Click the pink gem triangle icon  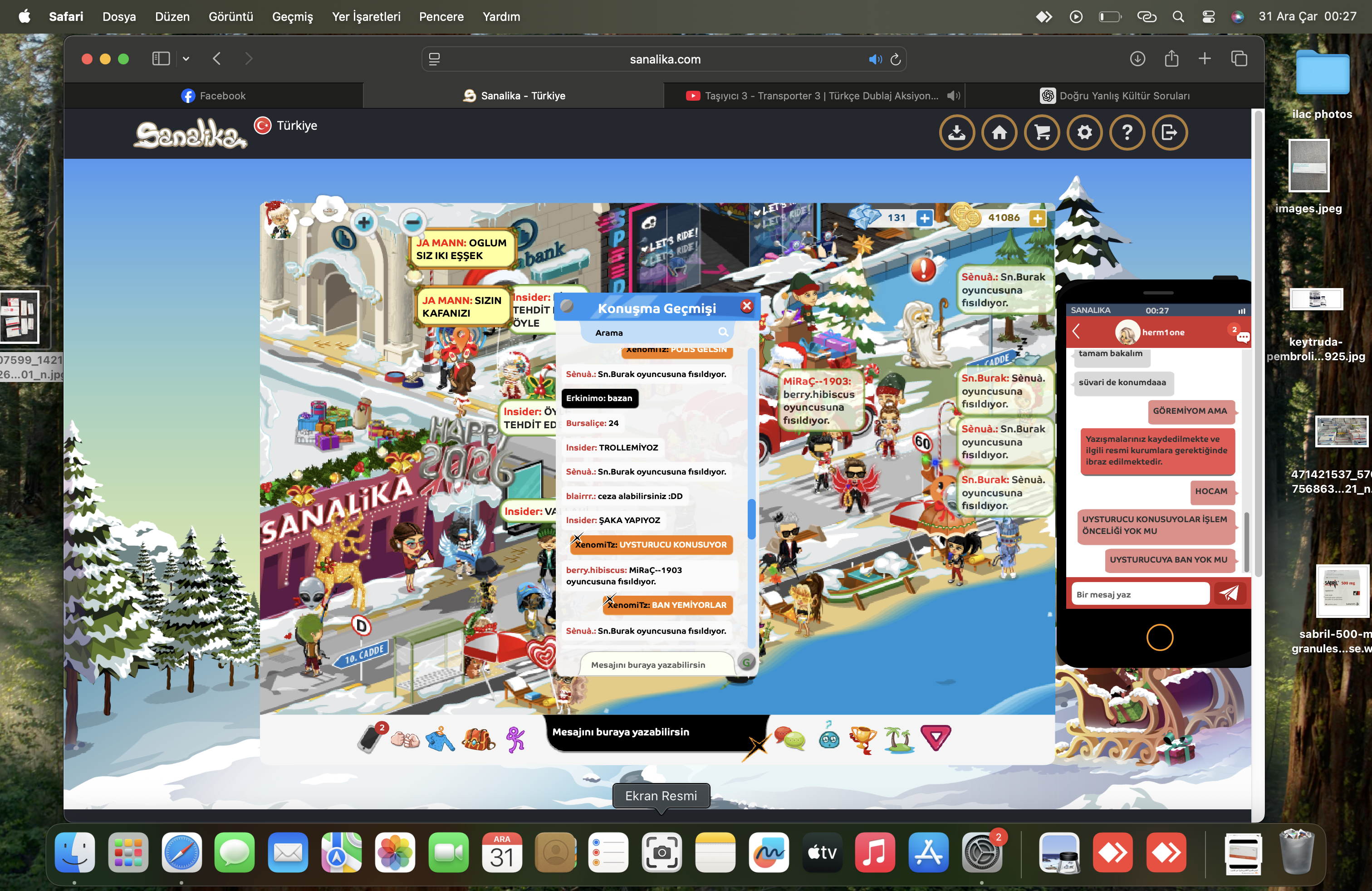pyautogui.click(x=936, y=738)
